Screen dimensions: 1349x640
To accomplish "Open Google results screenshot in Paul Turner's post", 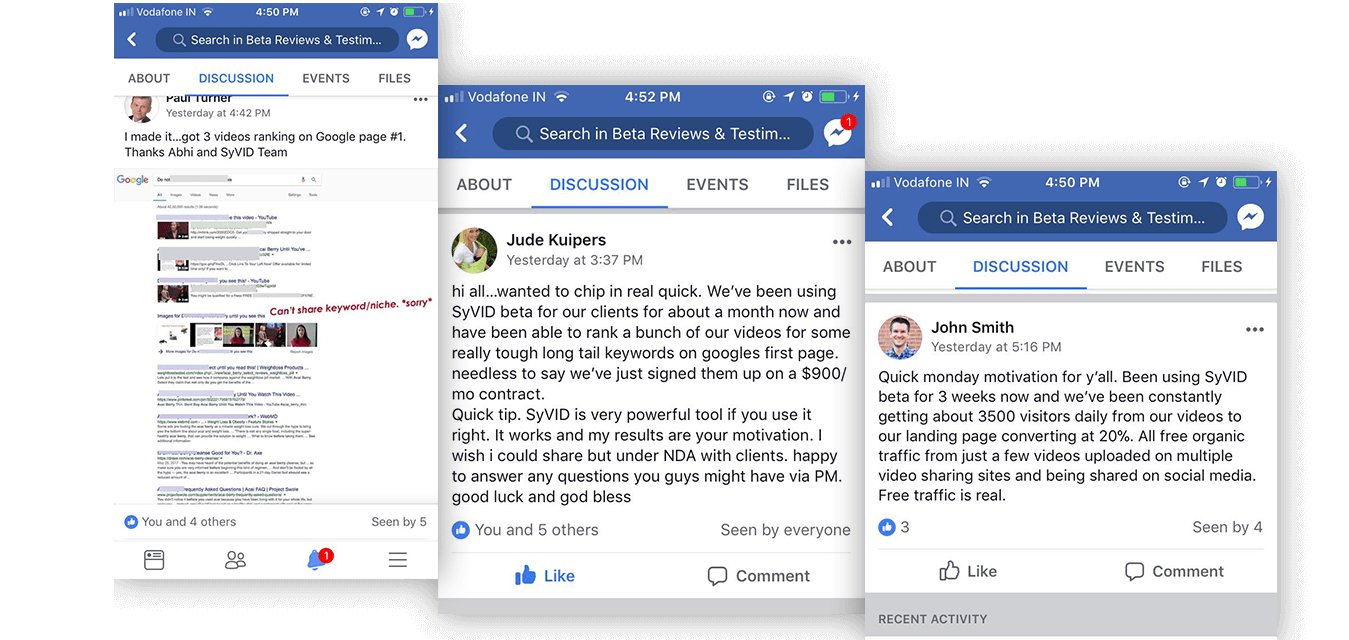I will [219, 336].
